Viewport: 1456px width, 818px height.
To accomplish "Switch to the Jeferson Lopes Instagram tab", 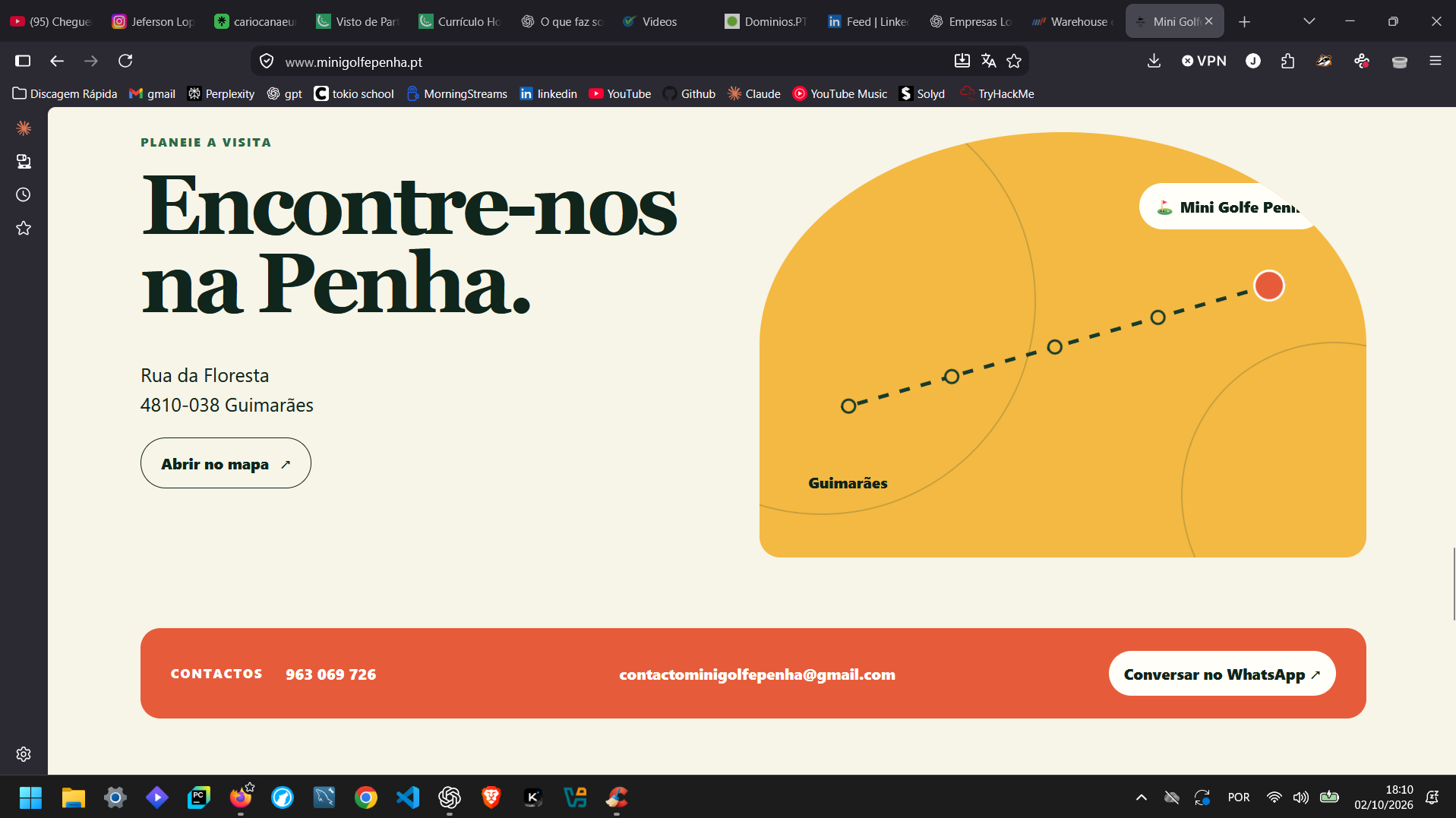I will (154, 21).
